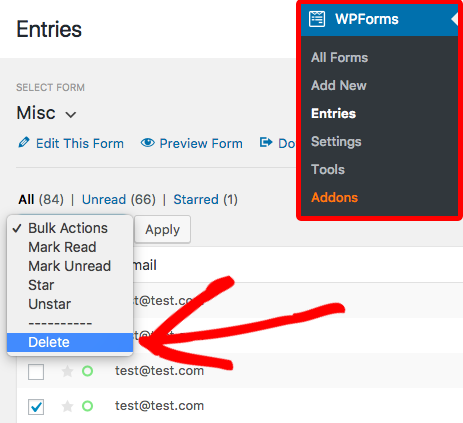Open Settings in WPForms menu
This screenshot has height=423, width=463.
click(336, 142)
